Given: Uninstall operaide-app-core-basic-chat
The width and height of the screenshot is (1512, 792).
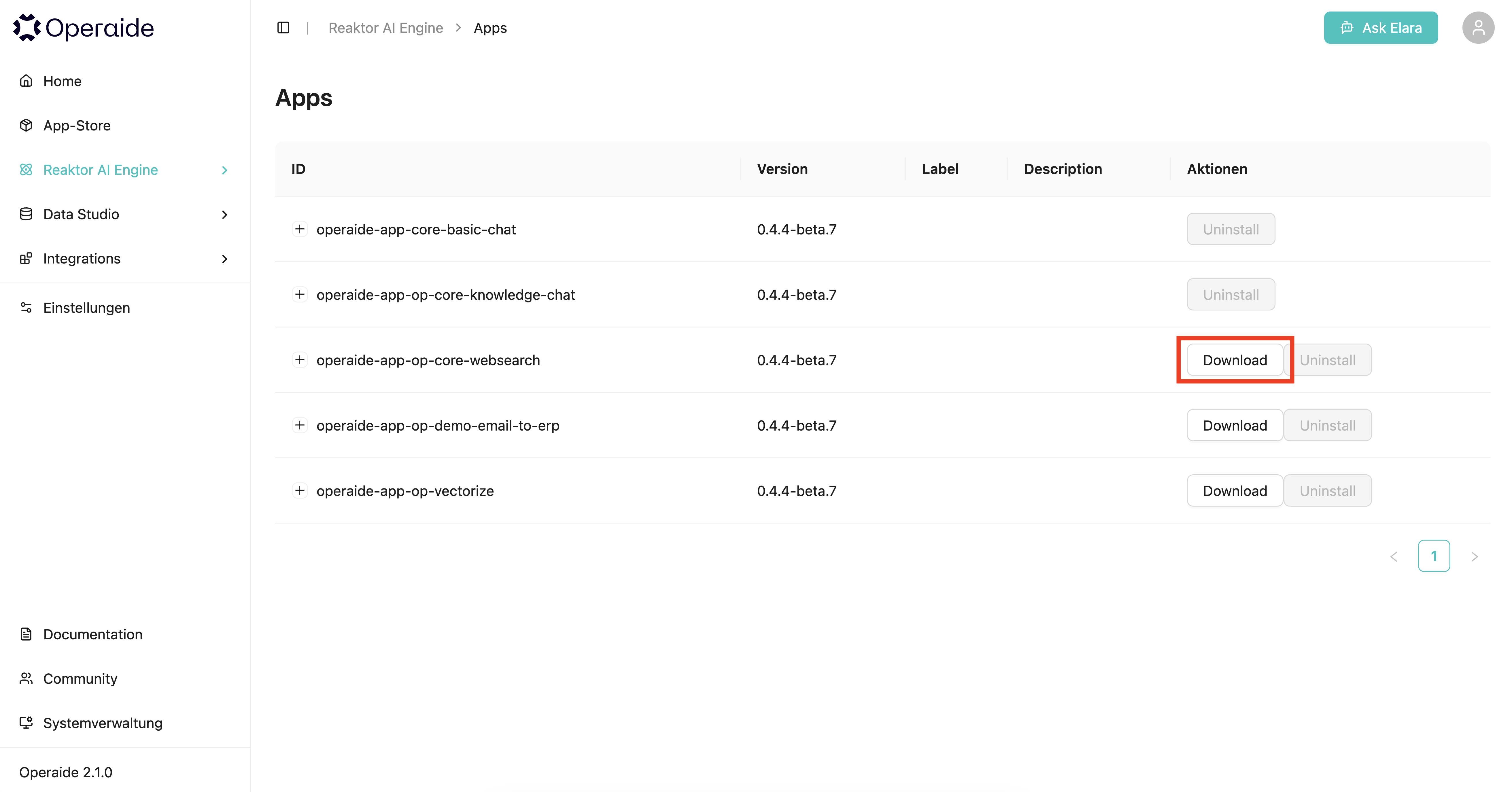Looking at the screenshot, I should tap(1231, 229).
